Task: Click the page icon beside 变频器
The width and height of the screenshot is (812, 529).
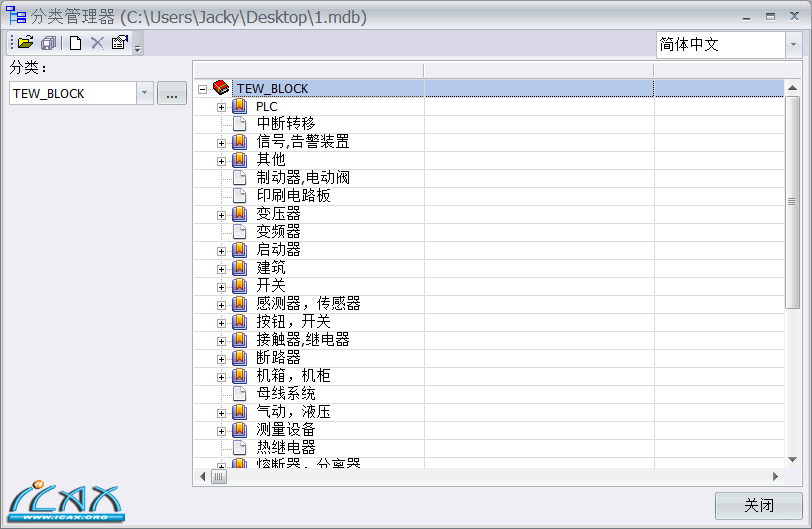Action: 239,231
